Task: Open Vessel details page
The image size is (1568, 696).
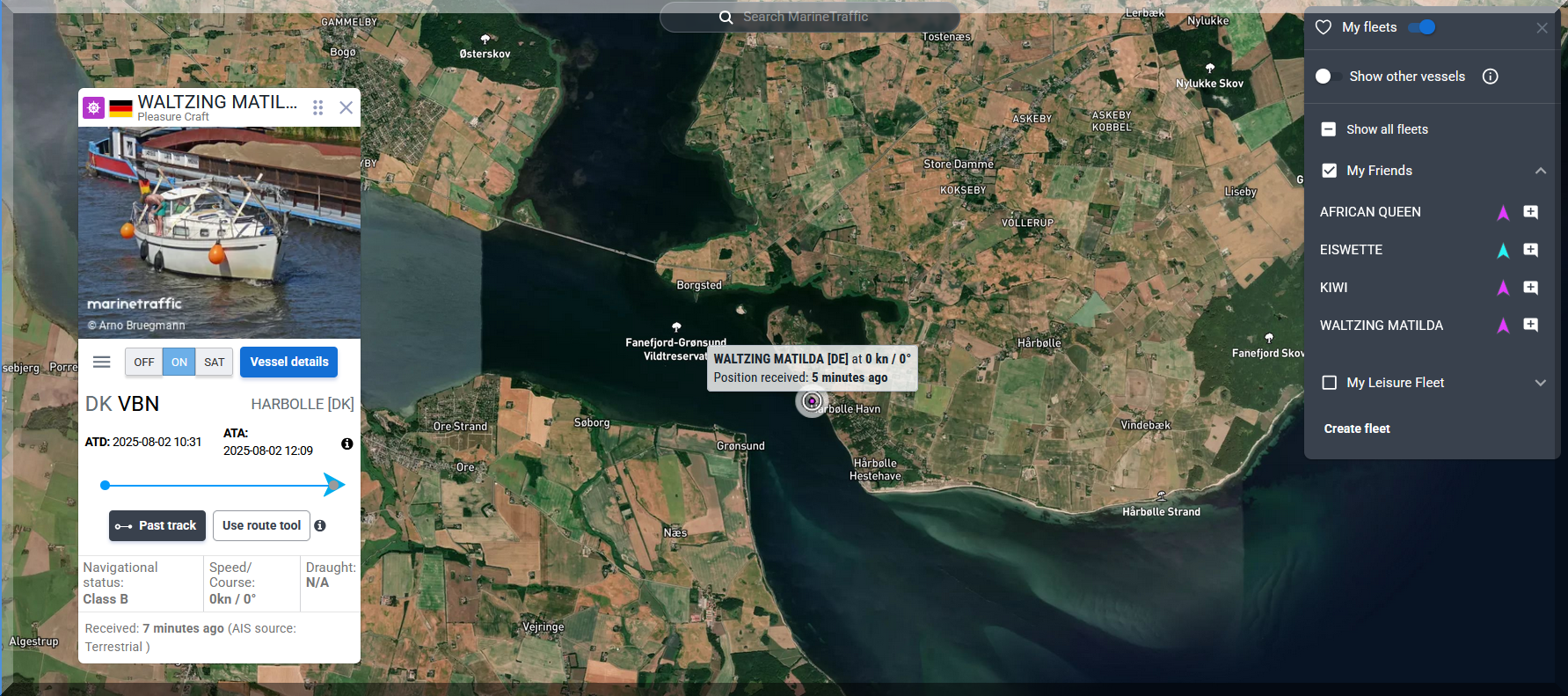Action: pyautogui.click(x=288, y=362)
